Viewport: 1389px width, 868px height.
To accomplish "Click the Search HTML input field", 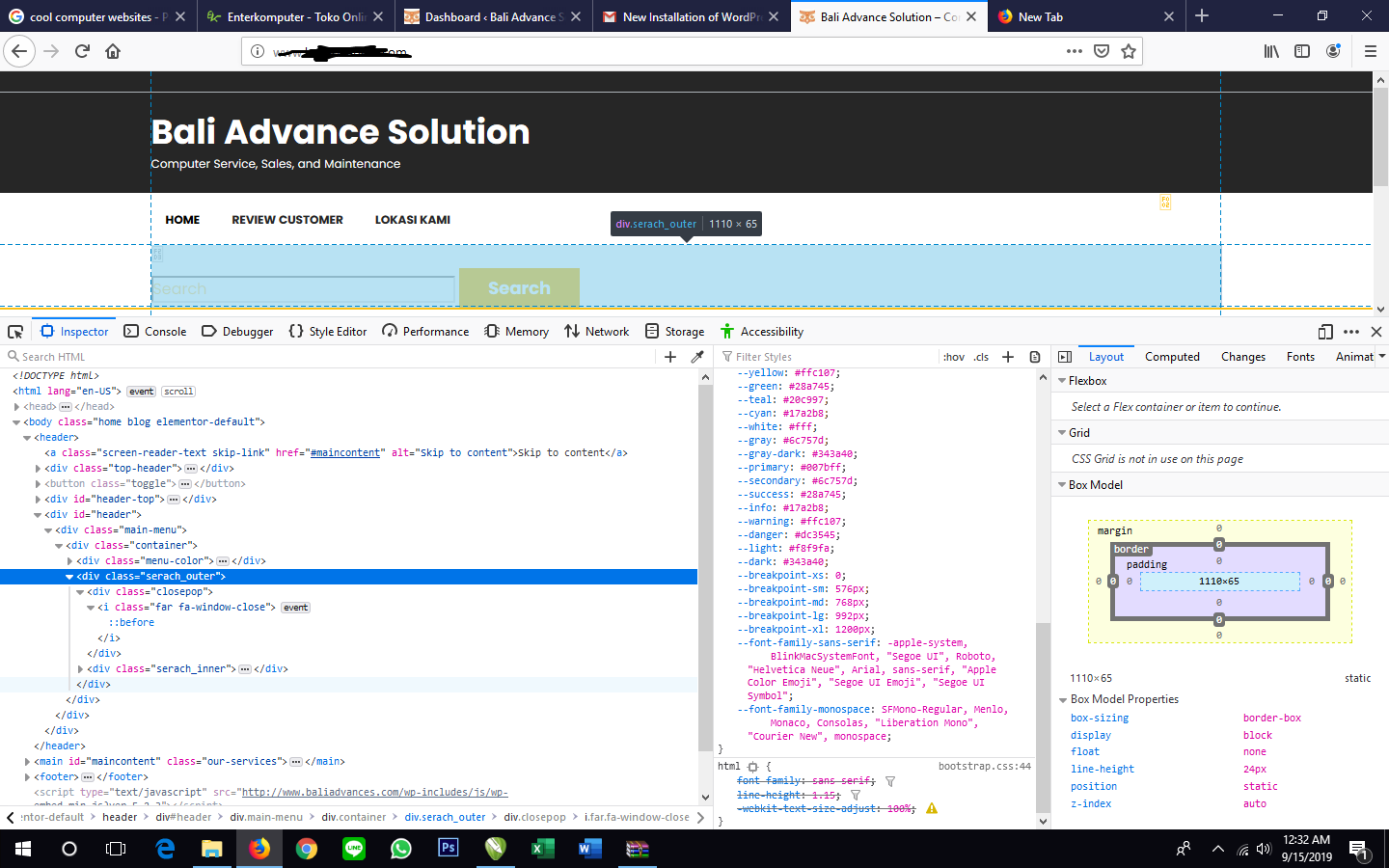I will click(335, 357).
